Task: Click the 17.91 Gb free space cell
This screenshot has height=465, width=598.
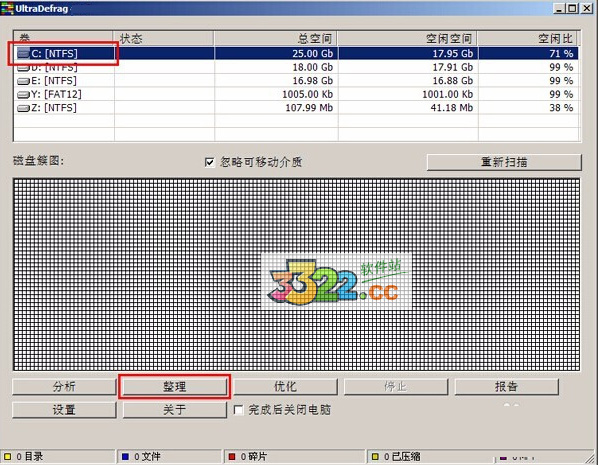Action: point(408,68)
